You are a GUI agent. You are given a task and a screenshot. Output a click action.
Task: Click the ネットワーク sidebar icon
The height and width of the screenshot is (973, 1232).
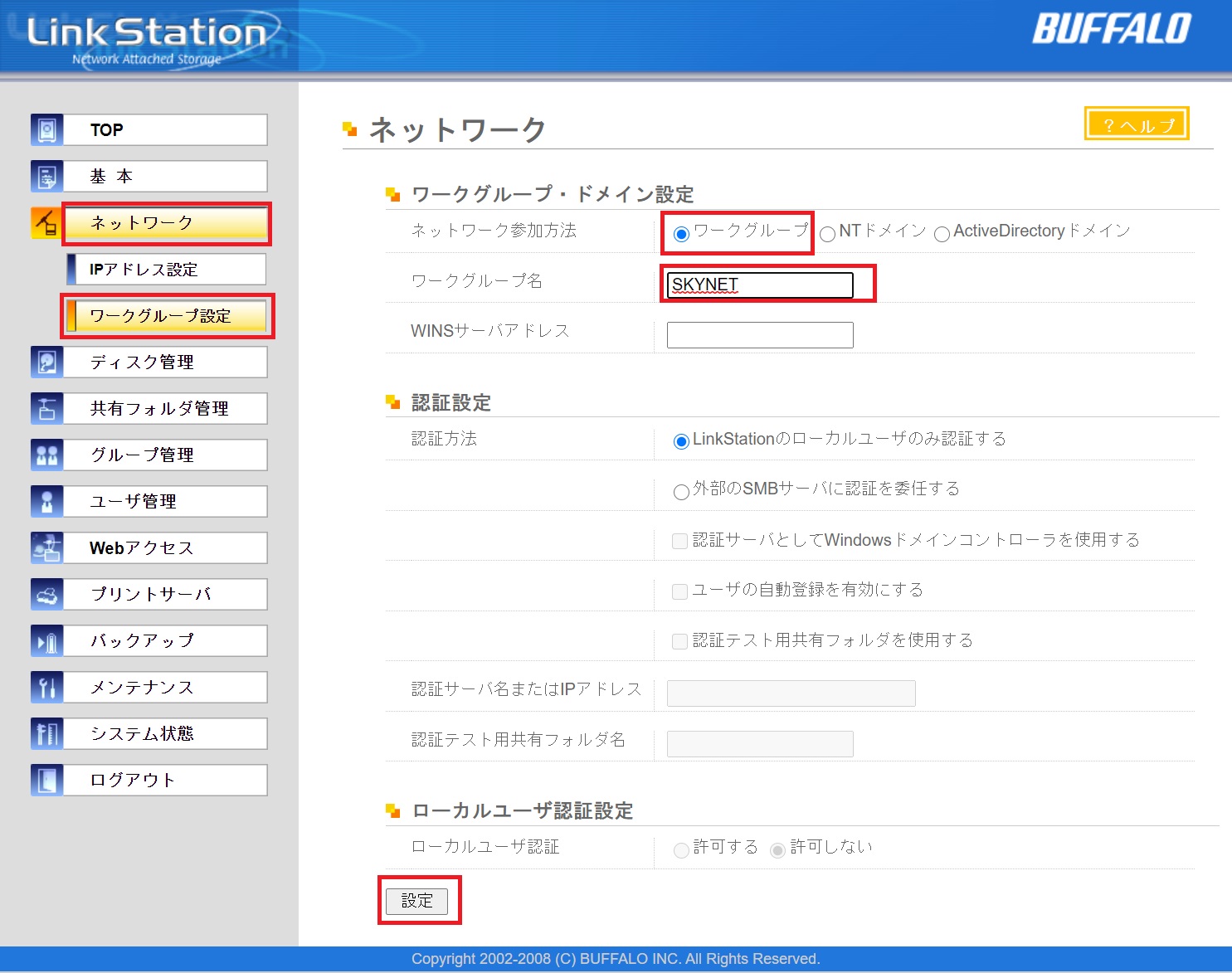click(x=46, y=222)
